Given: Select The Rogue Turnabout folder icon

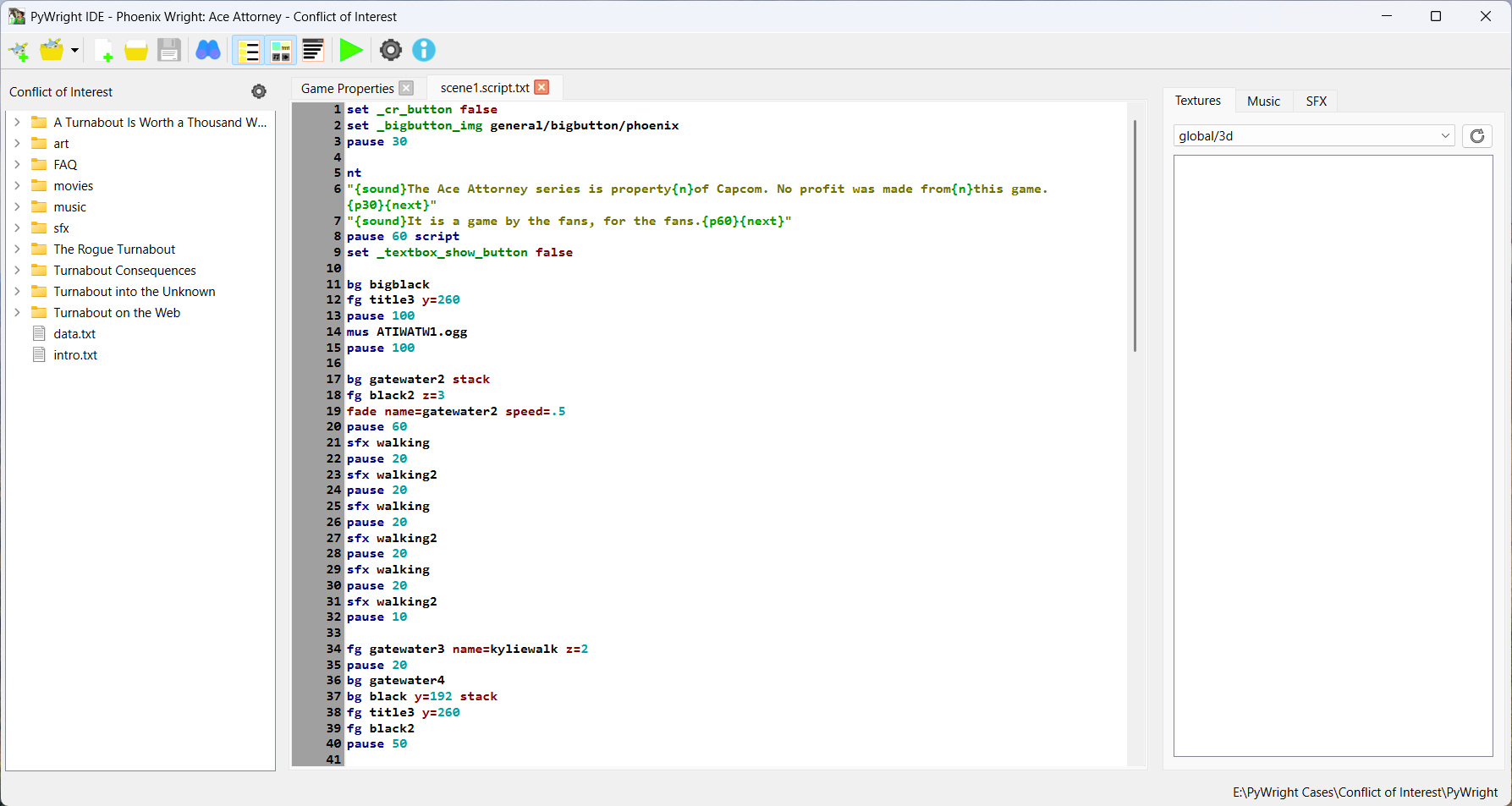Looking at the screenshot, I should click(x=39, y=249).
